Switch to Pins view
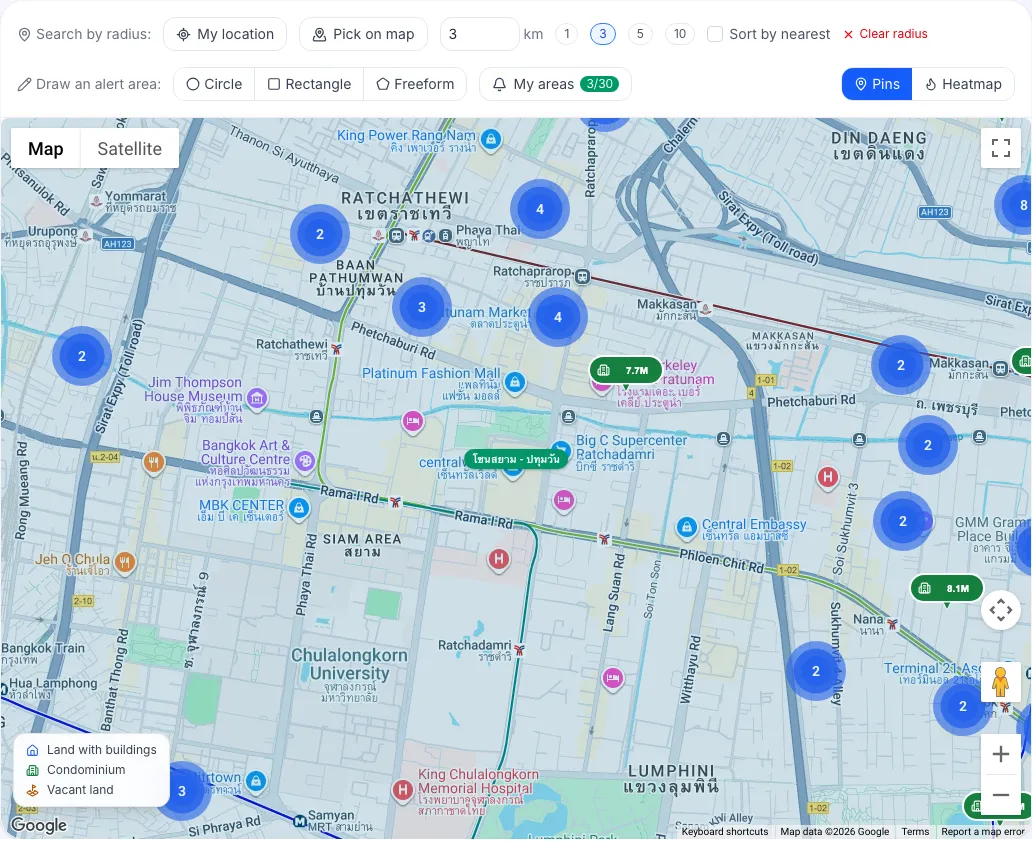This screenshot has height=841, width=1032. pos(877,84)
